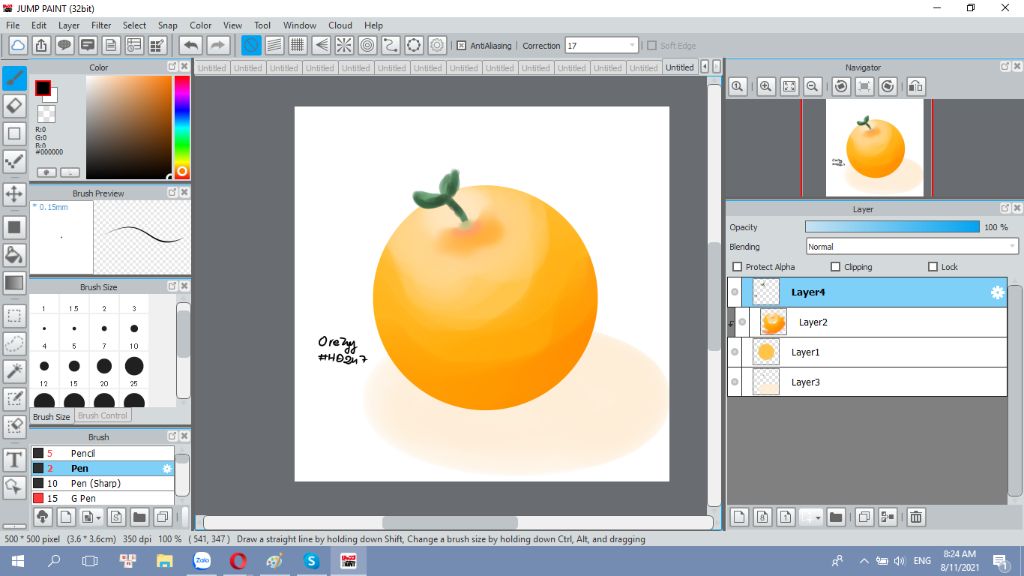Viewport: 1024px width, 576px height.
Task: Click the Undo arrow in toolbar
Action: pyautogui.click(x=191, y=45)
